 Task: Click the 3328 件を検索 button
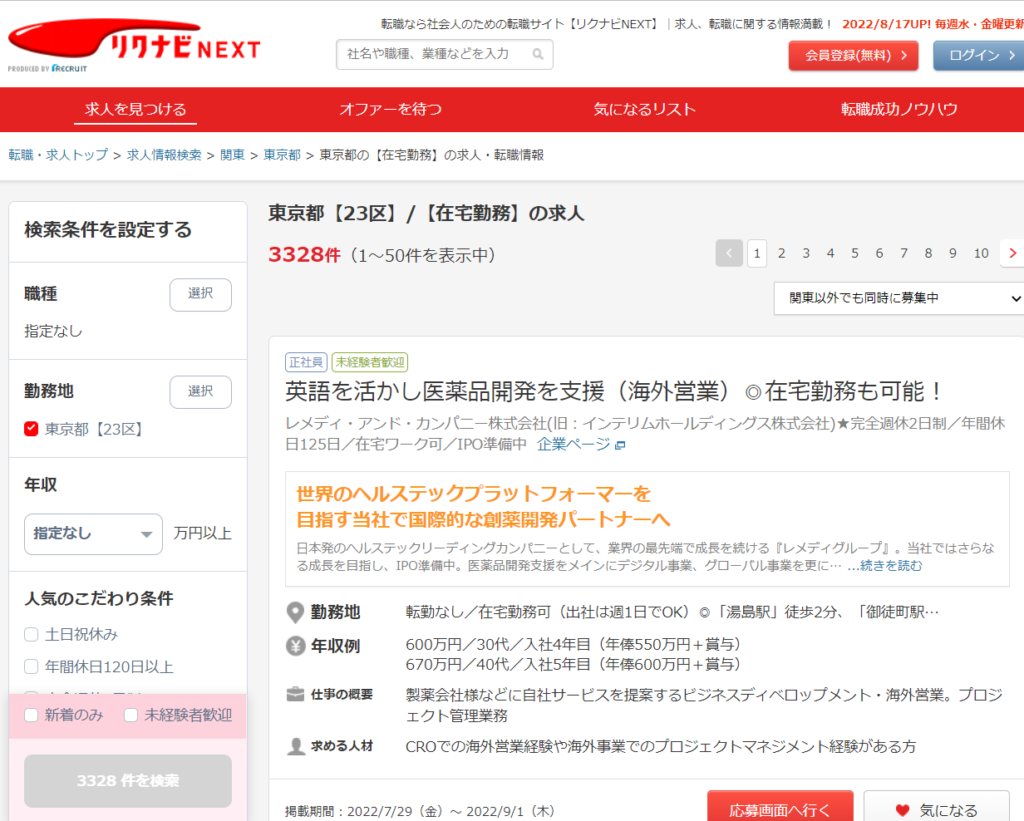click(128, 781)
